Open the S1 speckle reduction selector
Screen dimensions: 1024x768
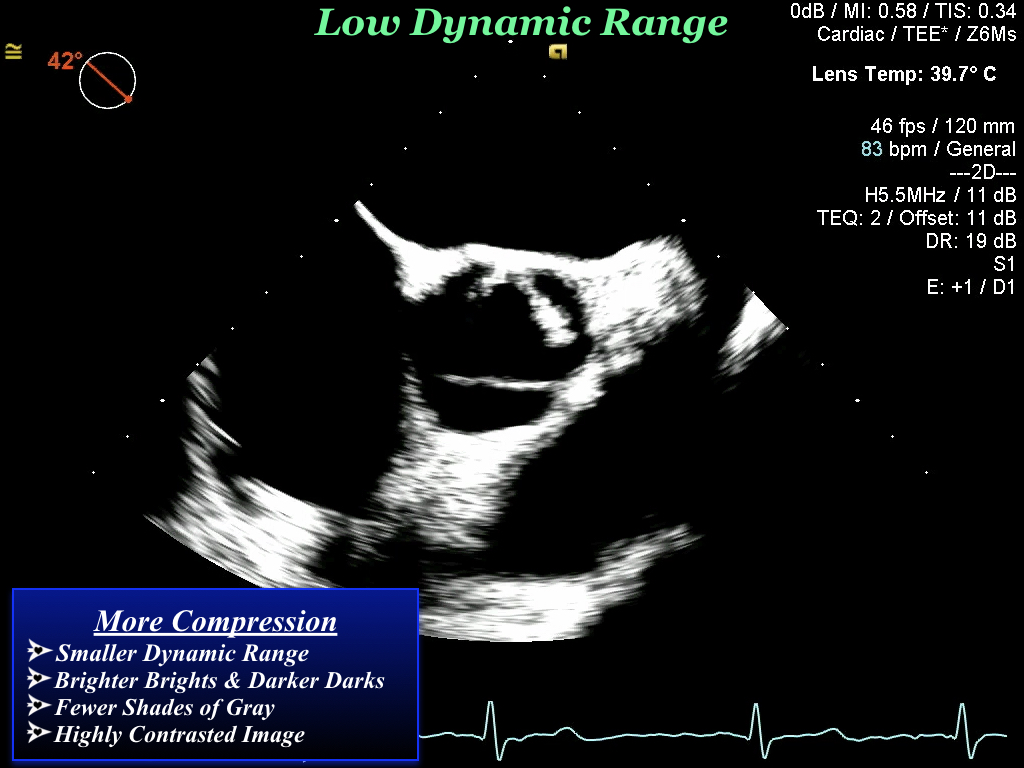point(1005,262)
